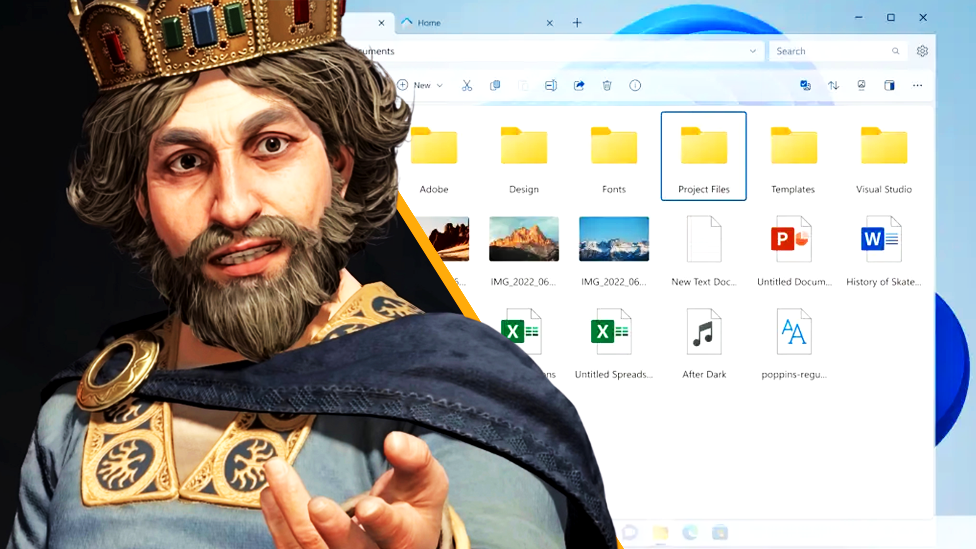Open Microsoft Store from the taskbar

720,533
